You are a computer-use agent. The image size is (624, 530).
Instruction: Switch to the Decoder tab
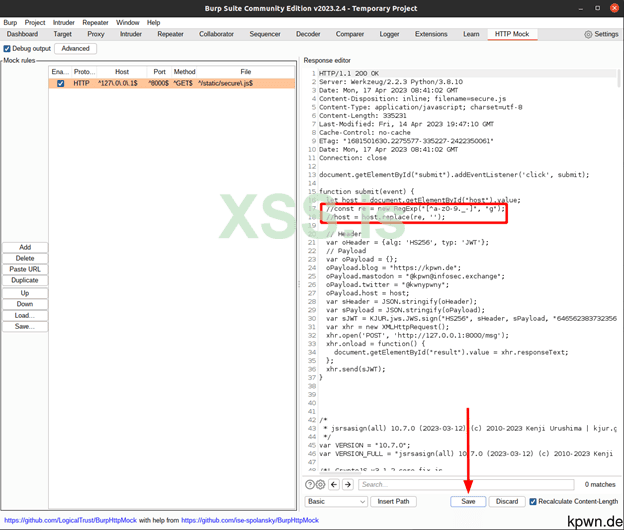coord(308,34)
